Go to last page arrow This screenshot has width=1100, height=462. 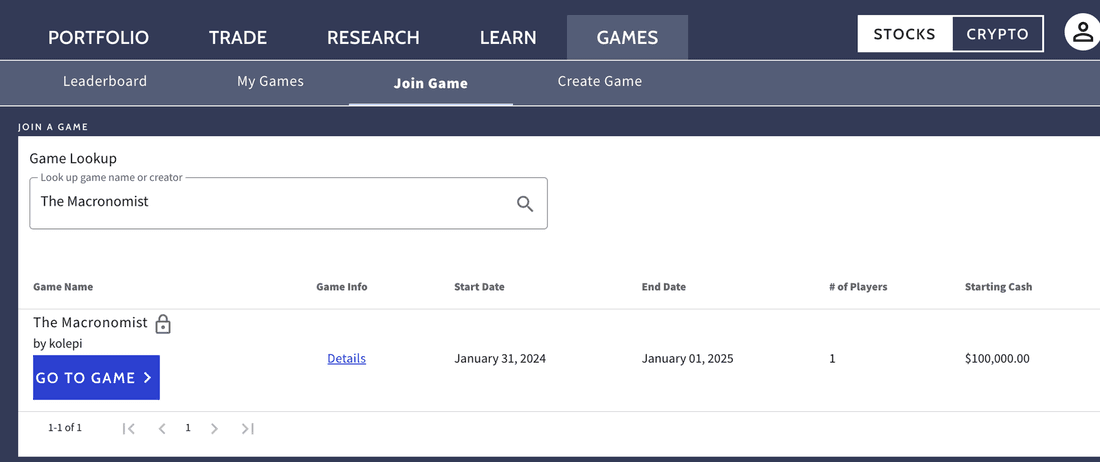[x=247, y=428]
